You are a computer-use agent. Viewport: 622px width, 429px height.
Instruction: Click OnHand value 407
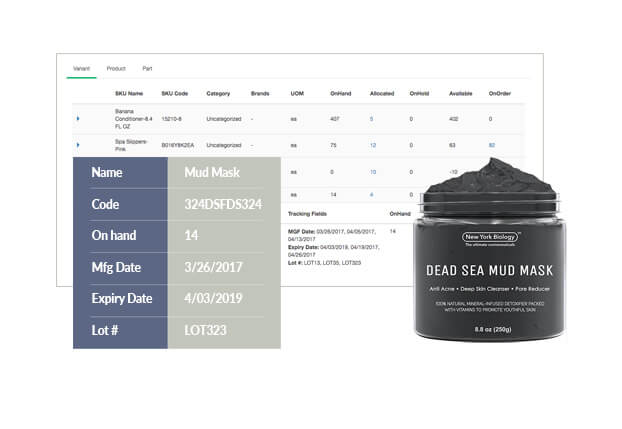[x=335, y=119]
